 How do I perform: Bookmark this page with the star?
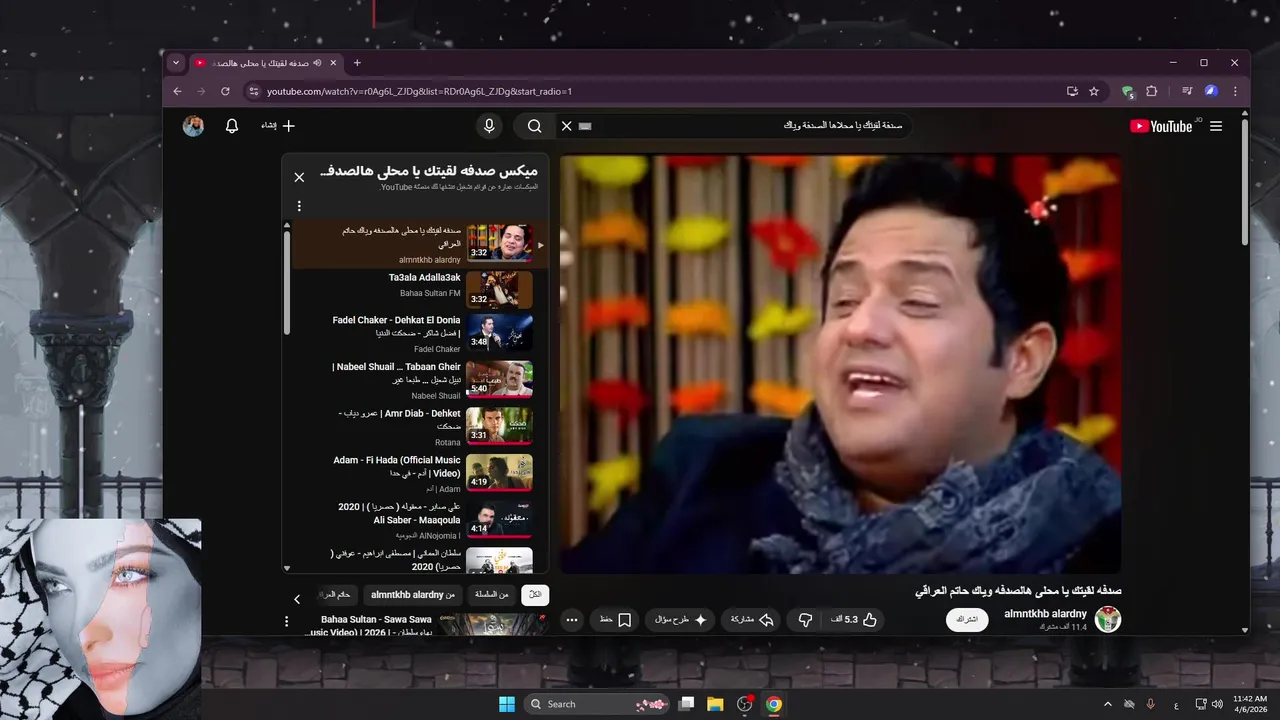(1094, 91)
